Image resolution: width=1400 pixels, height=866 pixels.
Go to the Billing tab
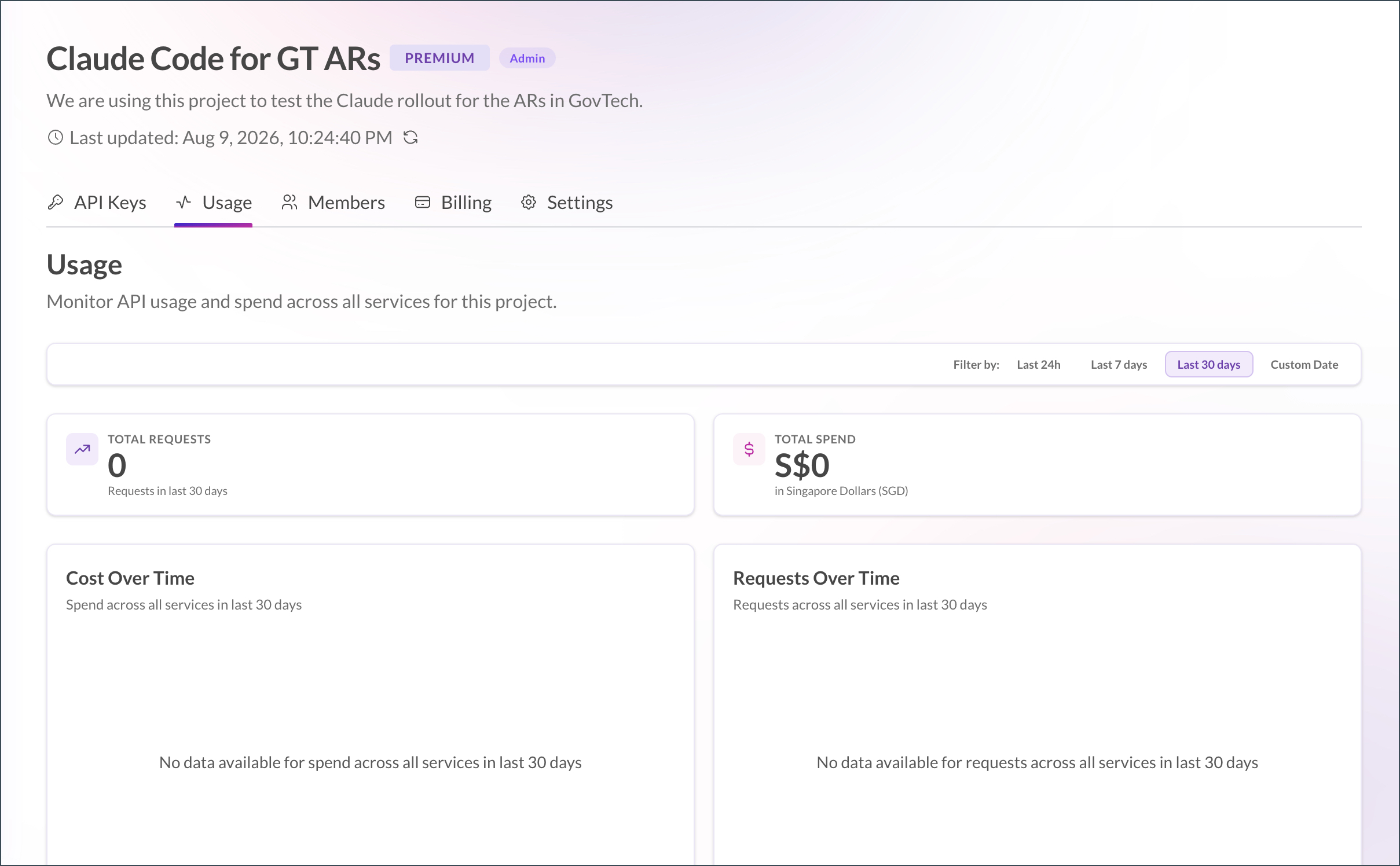[453, 203]
